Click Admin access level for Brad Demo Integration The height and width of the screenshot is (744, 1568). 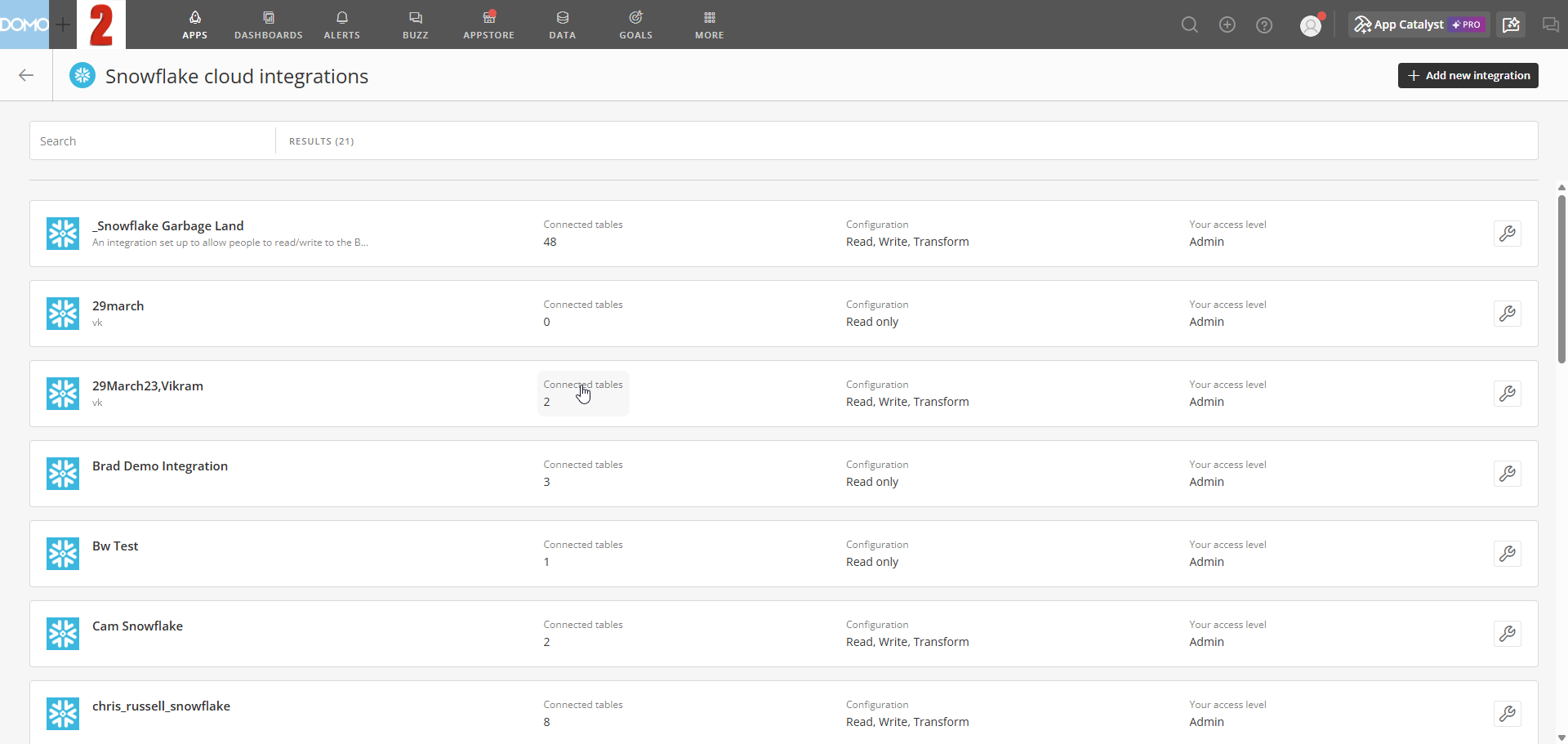point(1206,482)
